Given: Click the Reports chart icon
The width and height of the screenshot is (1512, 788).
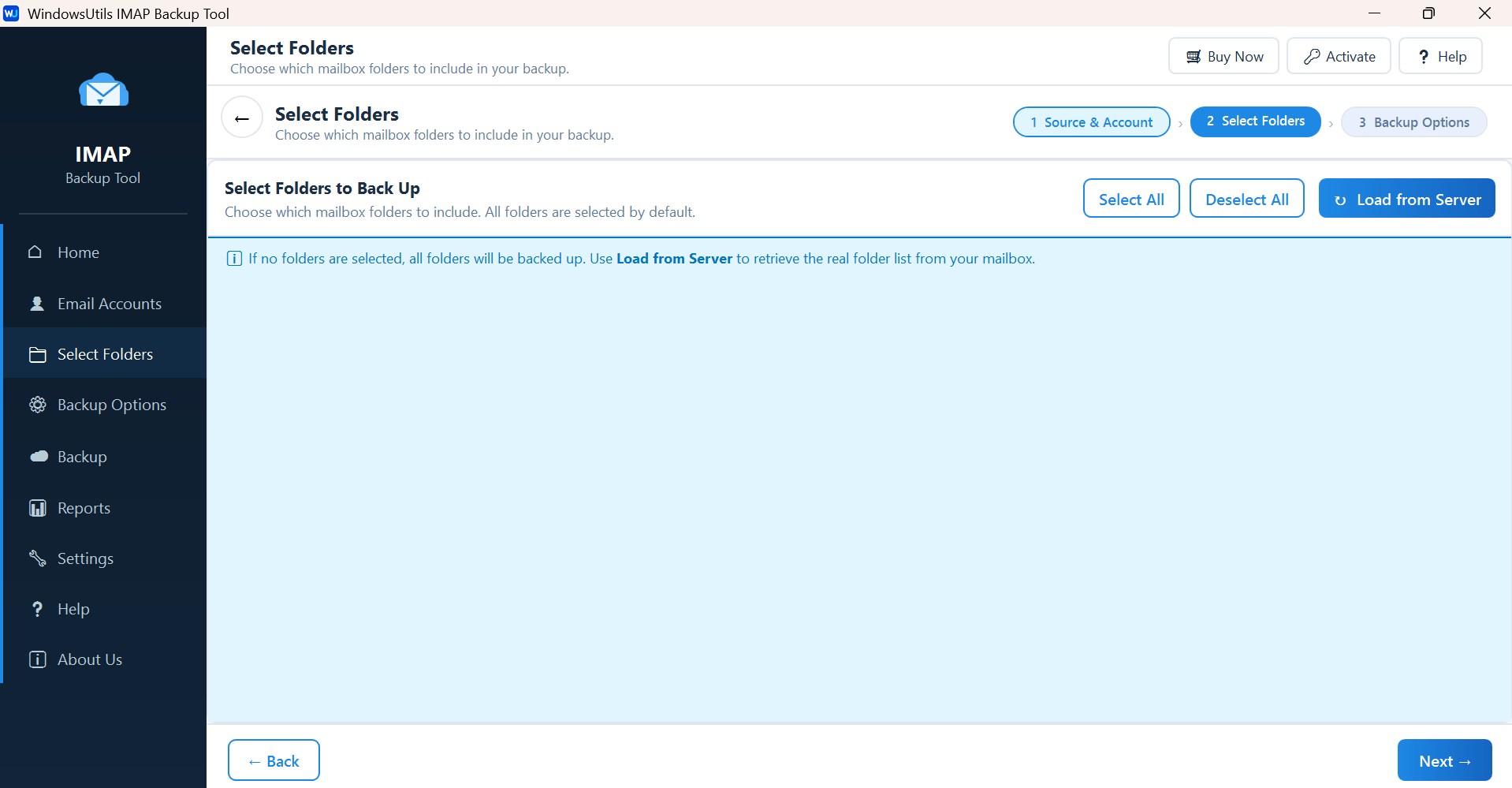Looking at the screenshot, I should pyautogui.click(x=37, y=508).
